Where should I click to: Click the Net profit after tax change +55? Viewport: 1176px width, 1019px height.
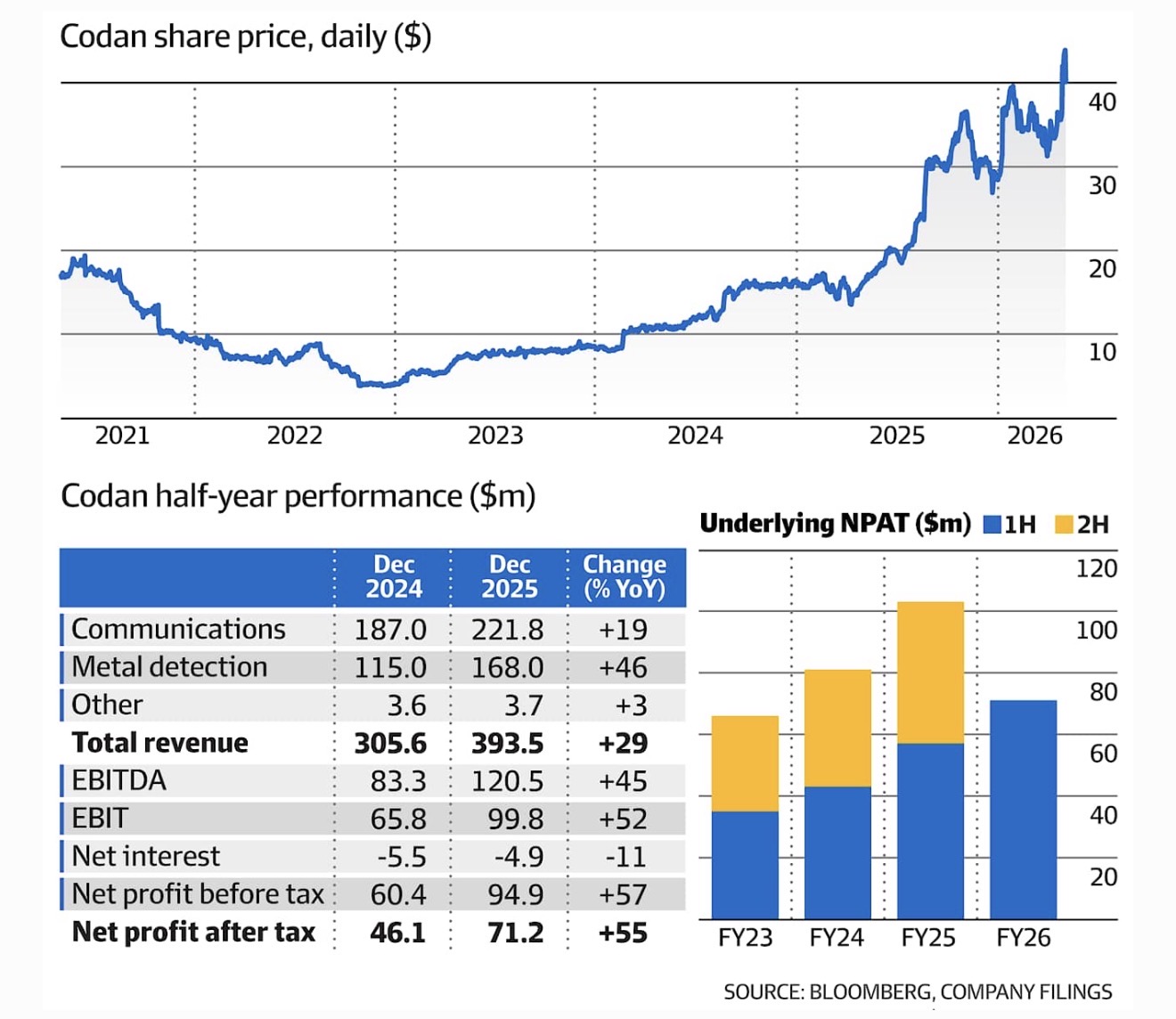point(623,933)
